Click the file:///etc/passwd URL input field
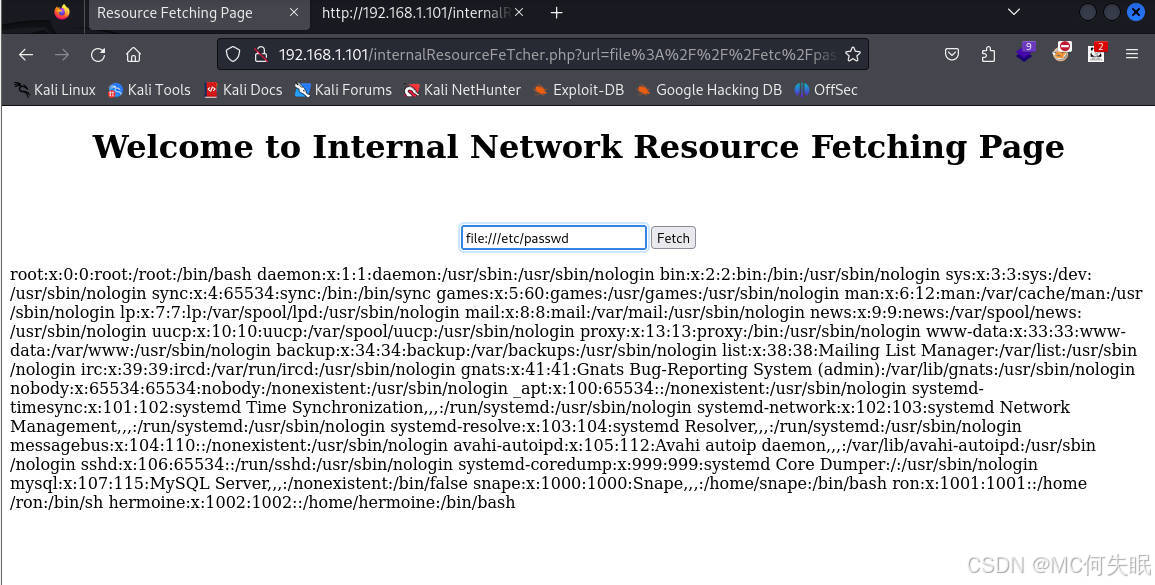 tap(554, 238)
